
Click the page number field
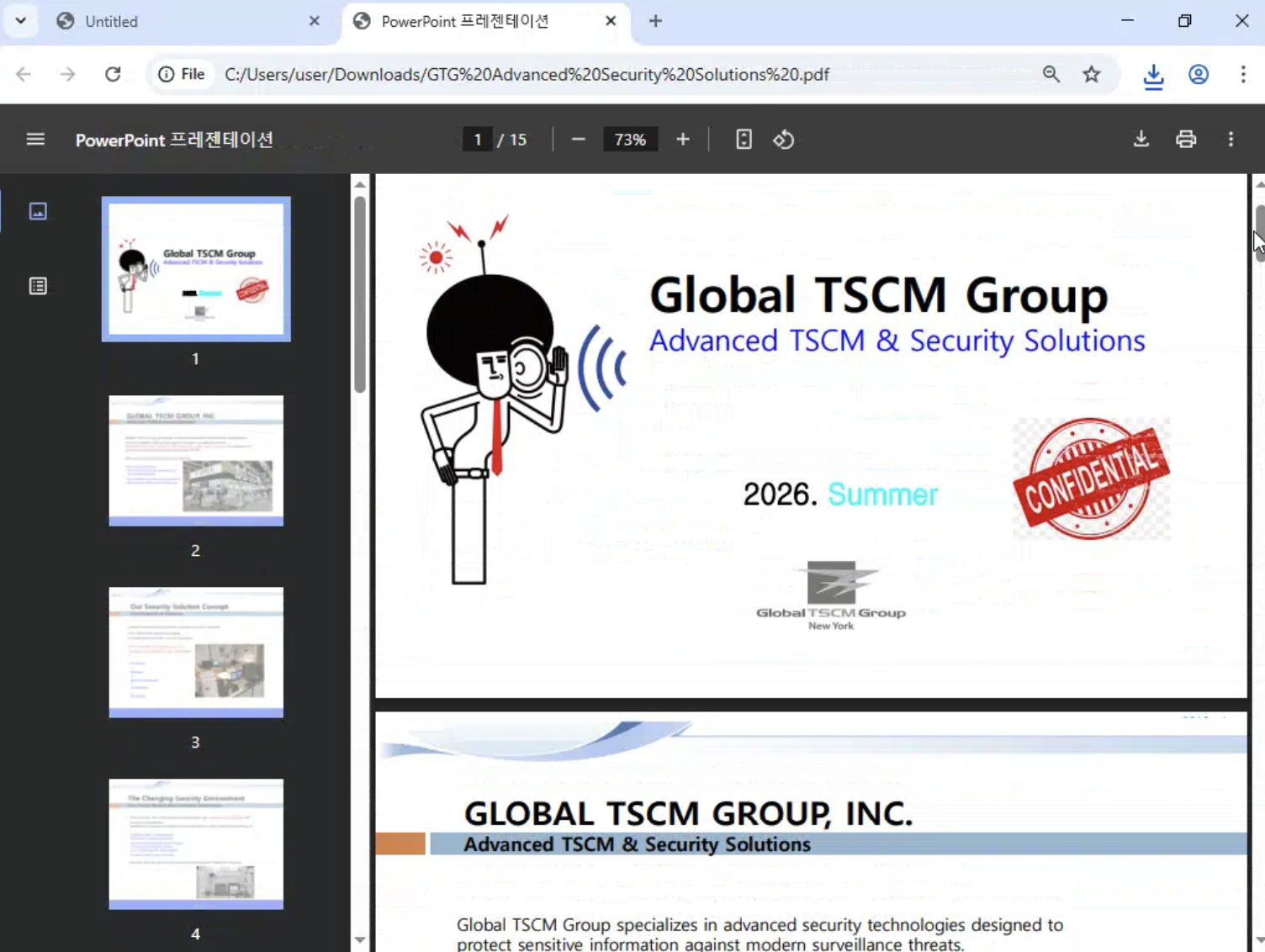[x=477, y=140]
